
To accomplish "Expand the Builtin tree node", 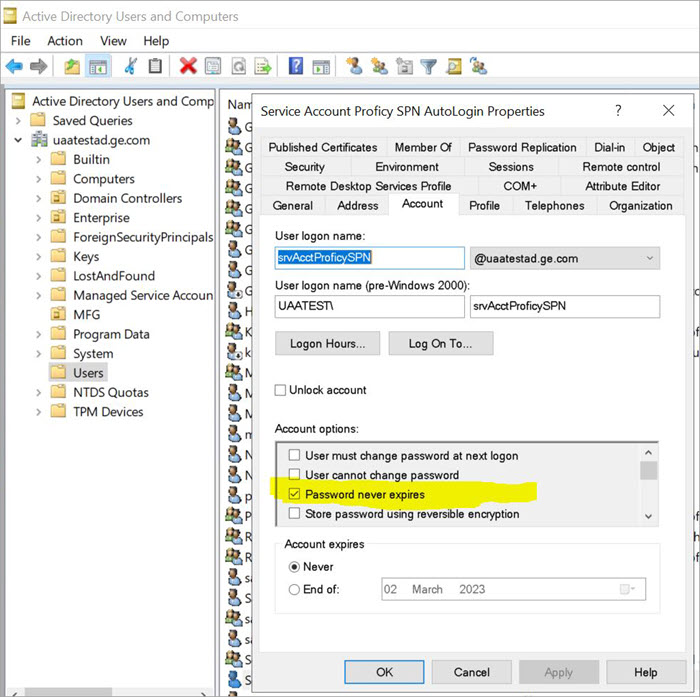I will 38,159.
